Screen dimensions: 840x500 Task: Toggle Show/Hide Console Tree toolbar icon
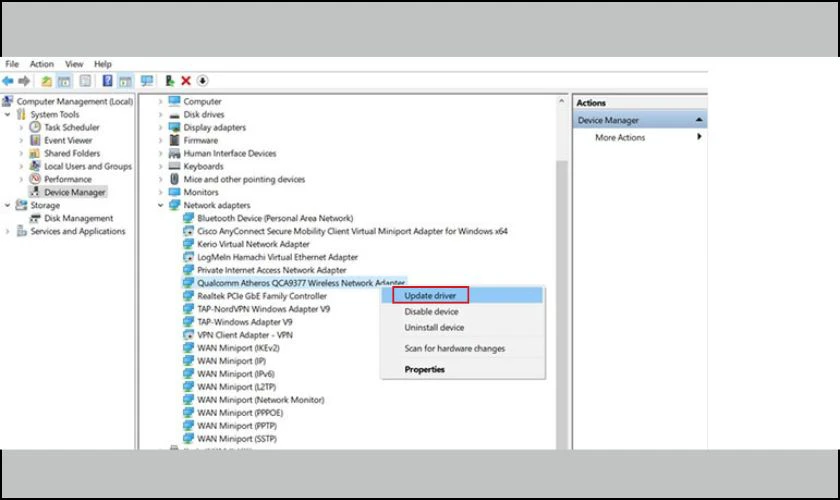(64, 81)
